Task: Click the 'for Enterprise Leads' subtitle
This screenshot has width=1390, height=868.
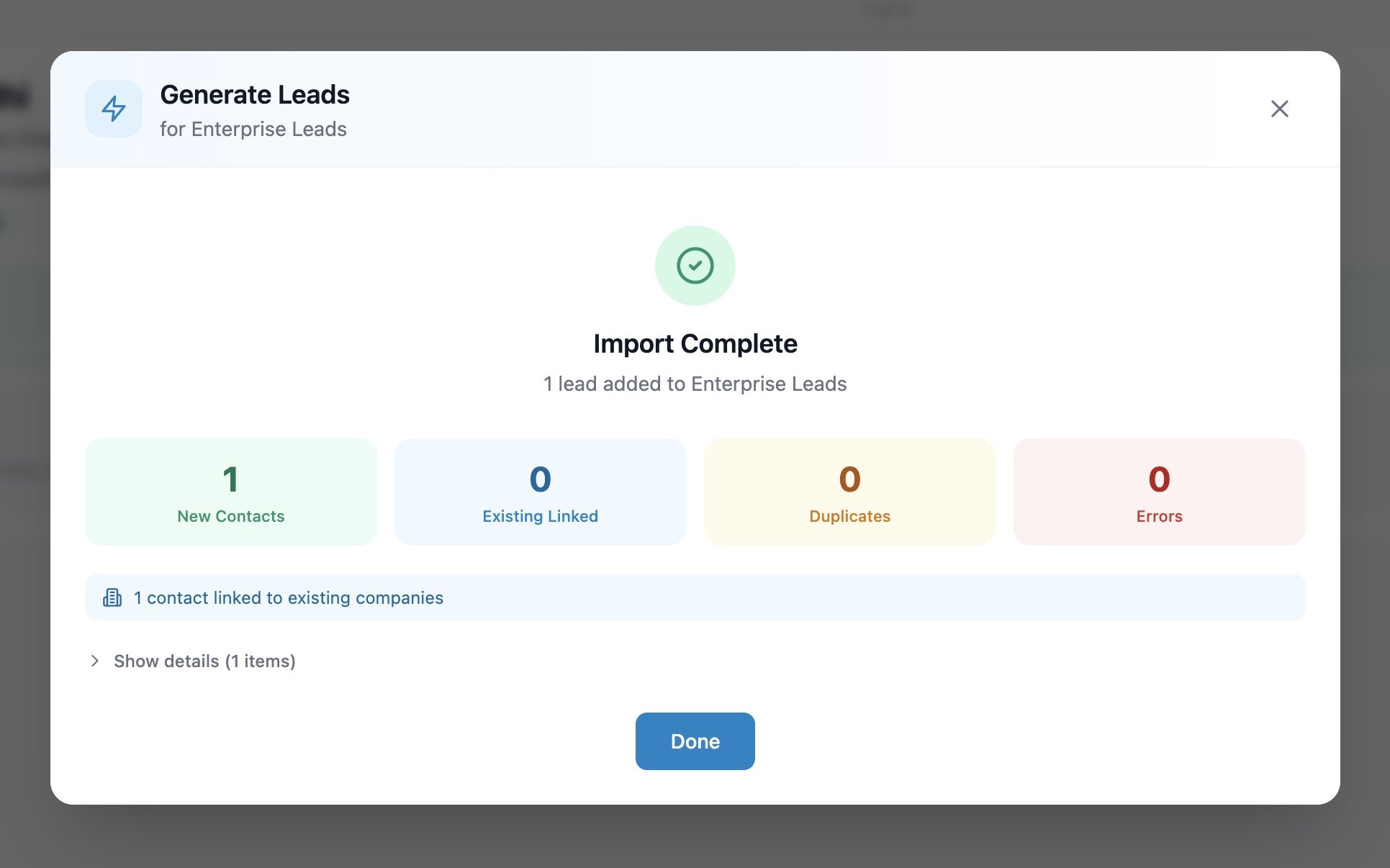Action: 253,129
